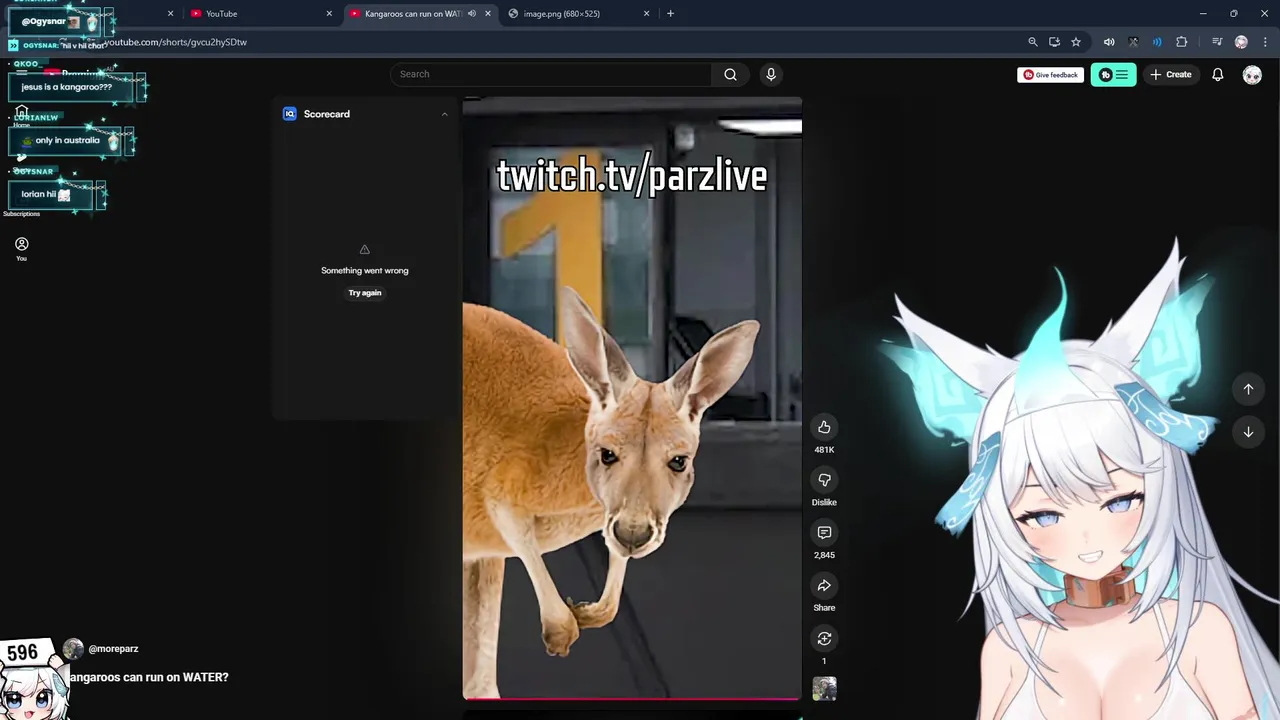Open the crossed-tools extension icon
The width and height of the screenshot is (1280, 720).
click(x=1133, y=42)
